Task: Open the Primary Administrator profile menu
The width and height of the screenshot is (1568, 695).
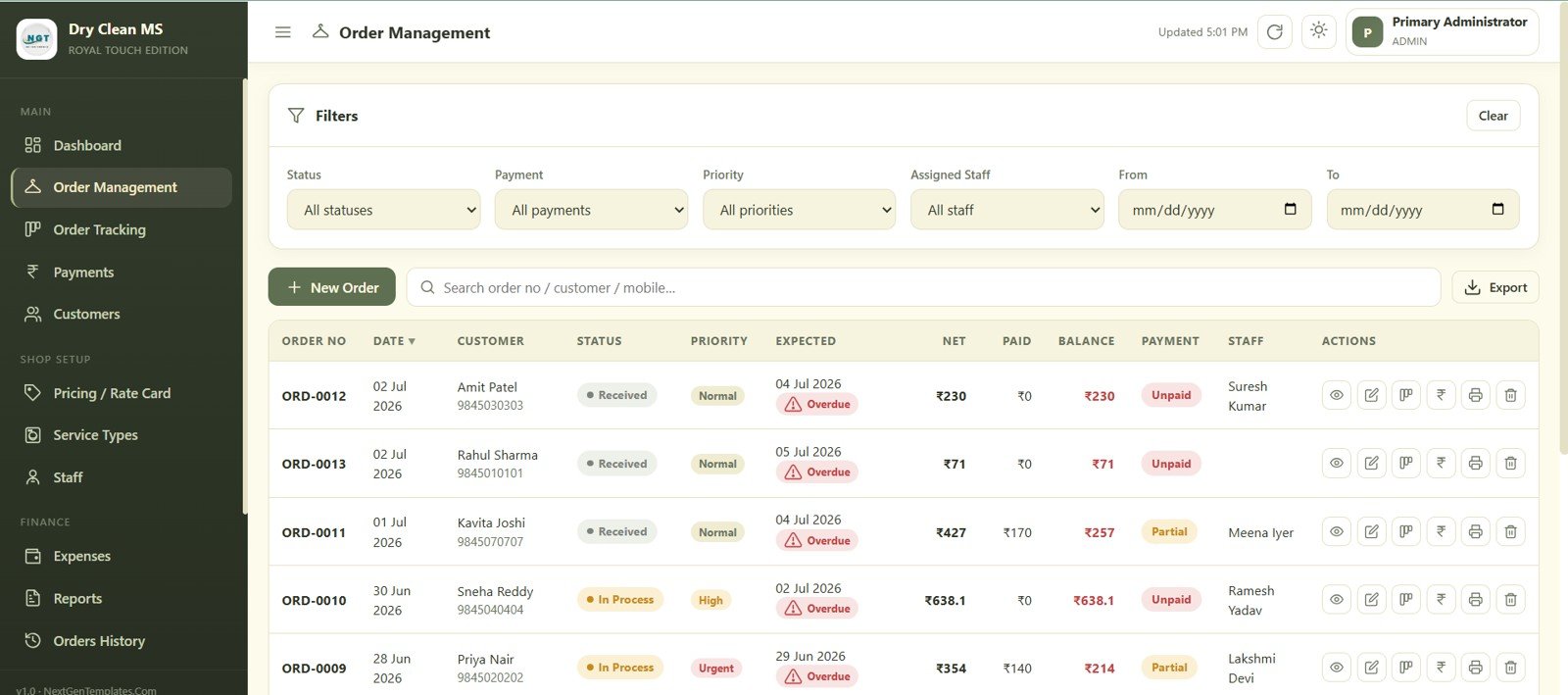Action: coord(1442,32)
